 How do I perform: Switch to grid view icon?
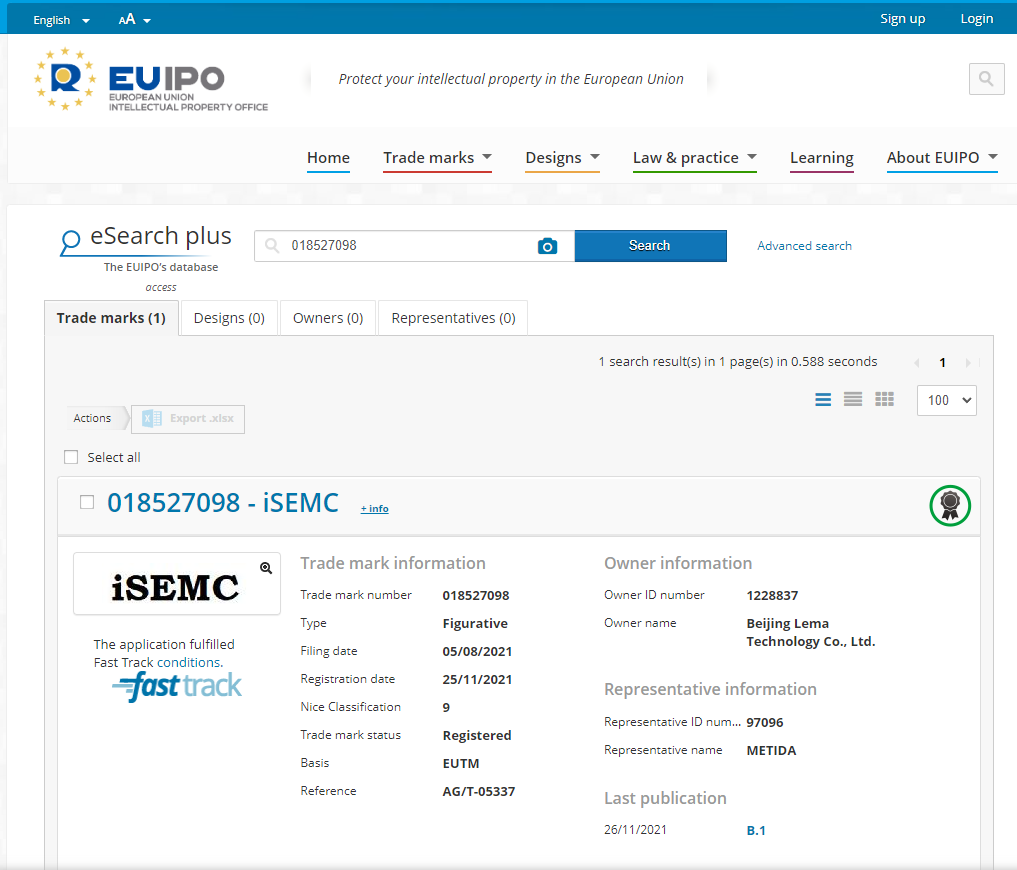coord(884,400)
